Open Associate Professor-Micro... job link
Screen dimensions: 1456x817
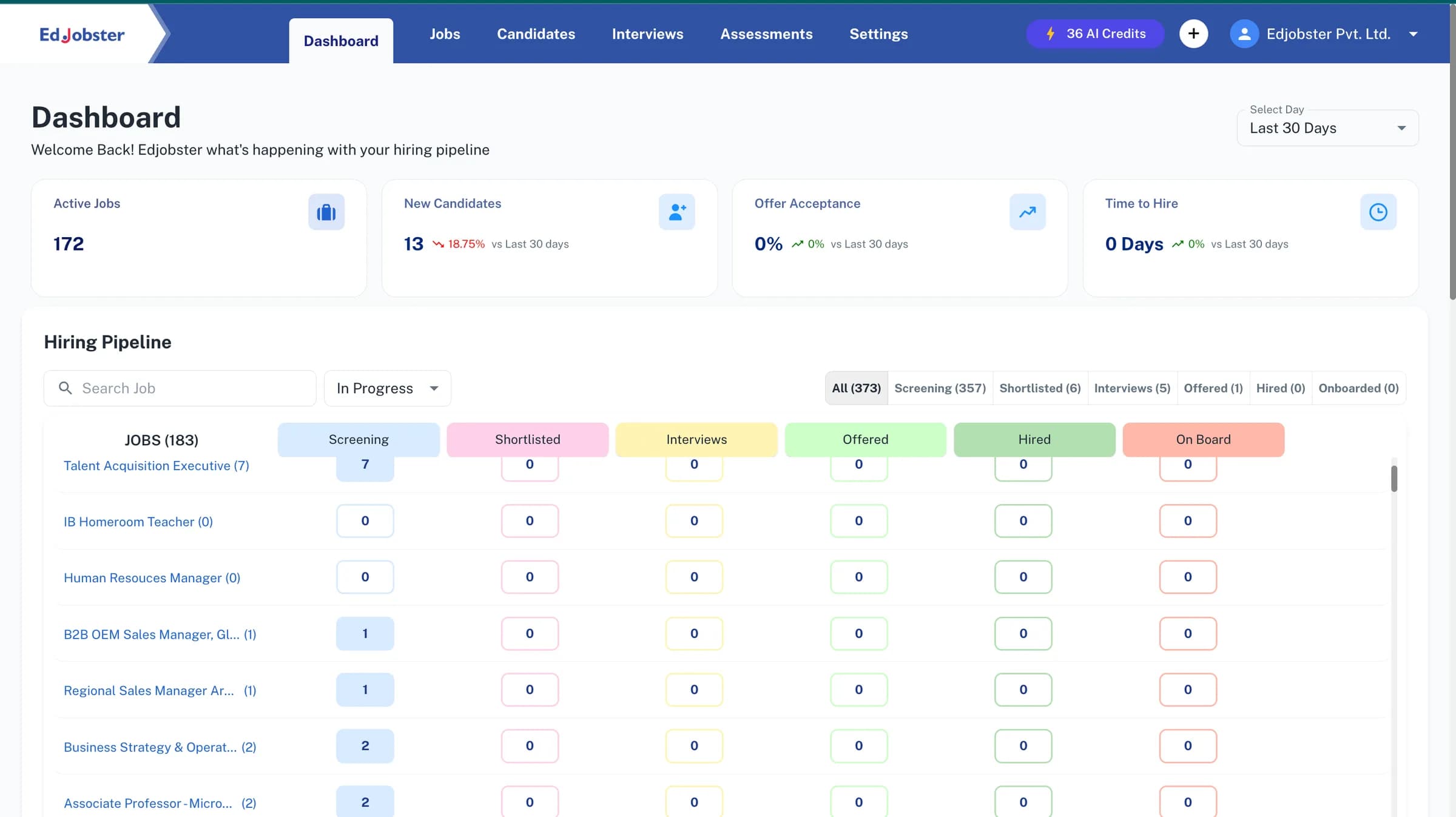point(160,803)
